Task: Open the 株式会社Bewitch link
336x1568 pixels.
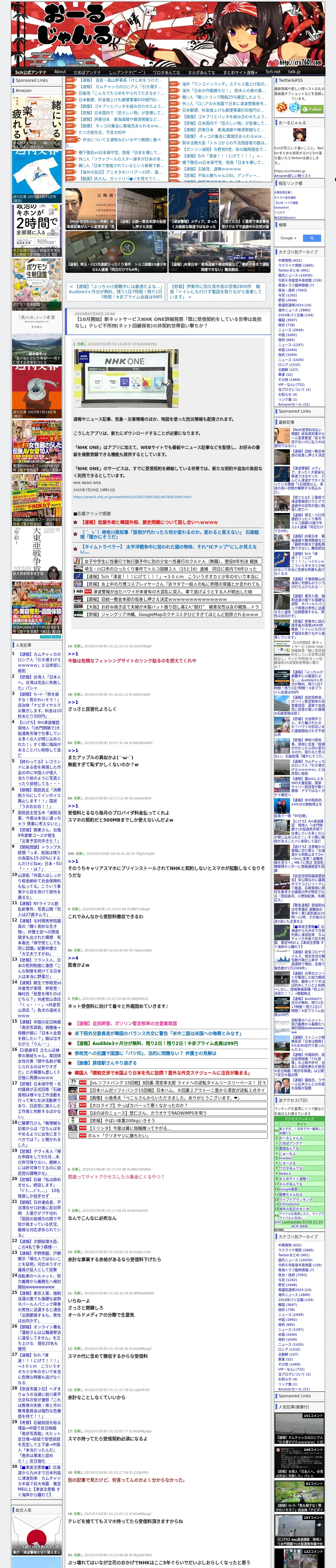Action: [x=285, y=217]
